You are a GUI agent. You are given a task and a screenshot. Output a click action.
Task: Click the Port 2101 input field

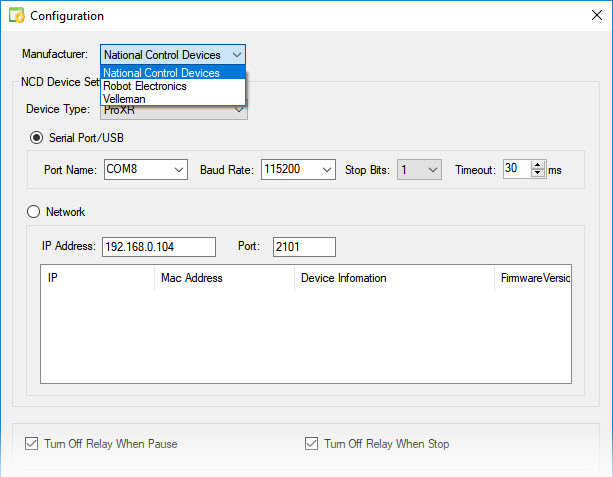click(304, 247)
